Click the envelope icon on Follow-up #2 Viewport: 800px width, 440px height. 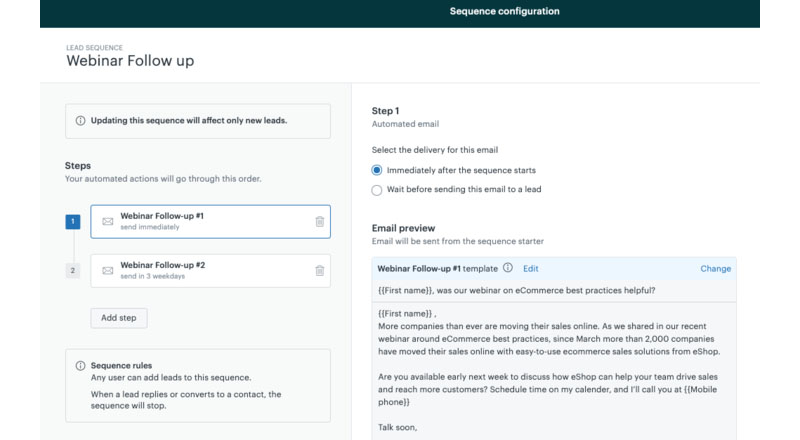[x=108, y=270]
